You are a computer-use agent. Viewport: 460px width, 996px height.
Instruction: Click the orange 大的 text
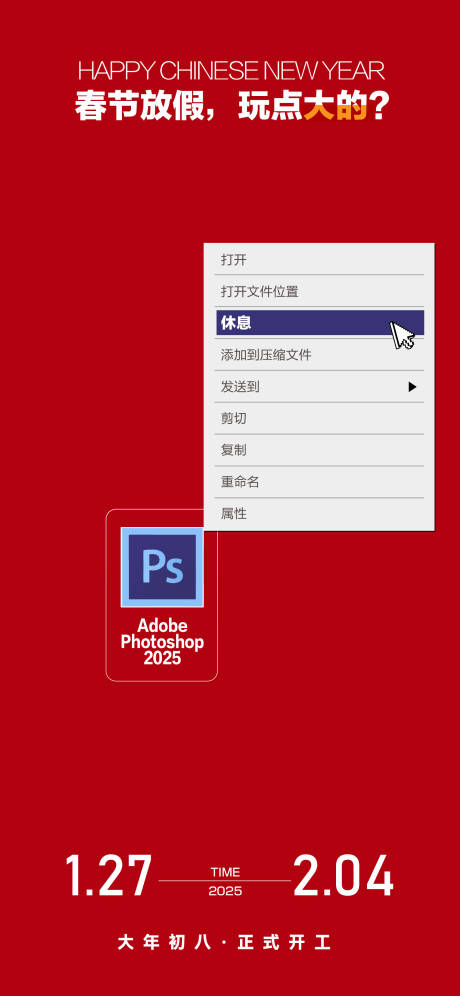click(335, 107)
